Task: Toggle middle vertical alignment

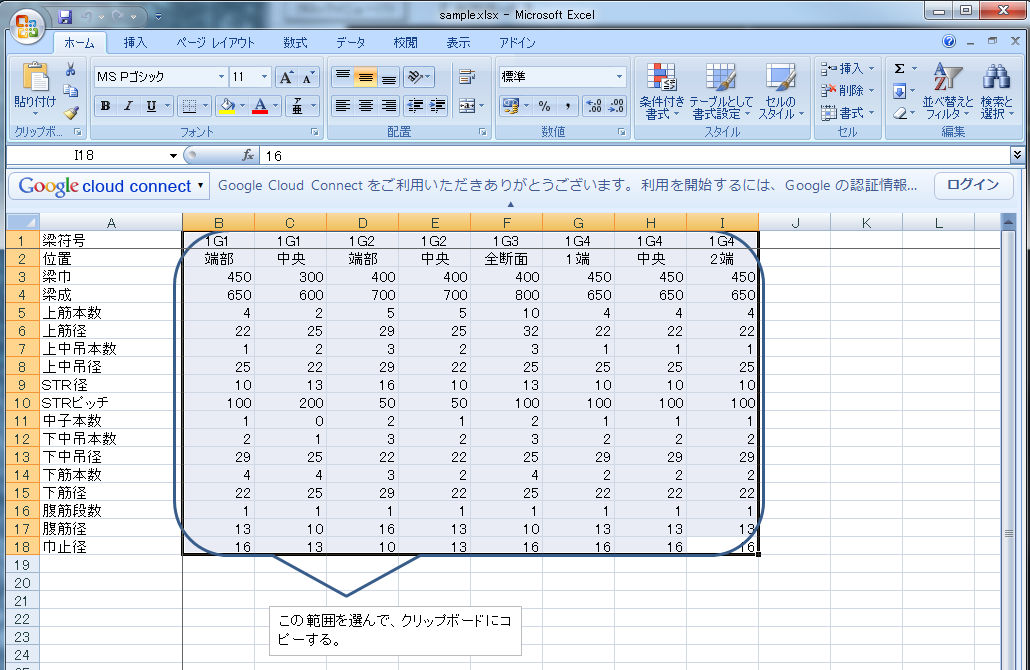Action: point(366,77)
